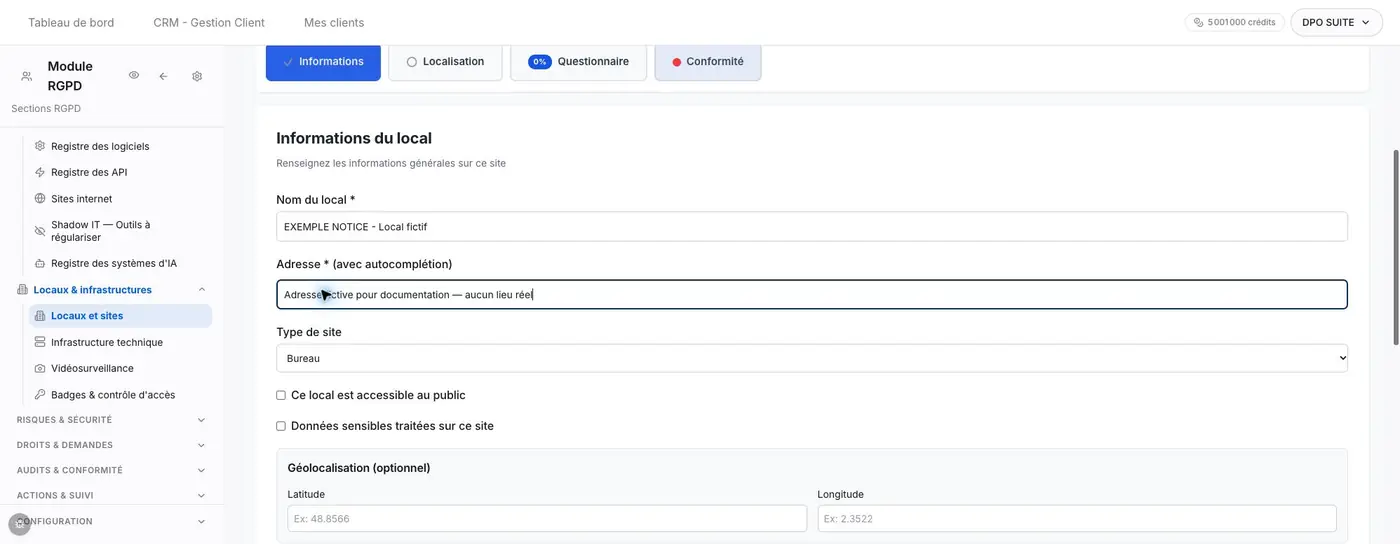This screenshot has width=1400, height=544.
Task: Click the server icon of Infrastructure technique
Action: (x=40, y=342)
